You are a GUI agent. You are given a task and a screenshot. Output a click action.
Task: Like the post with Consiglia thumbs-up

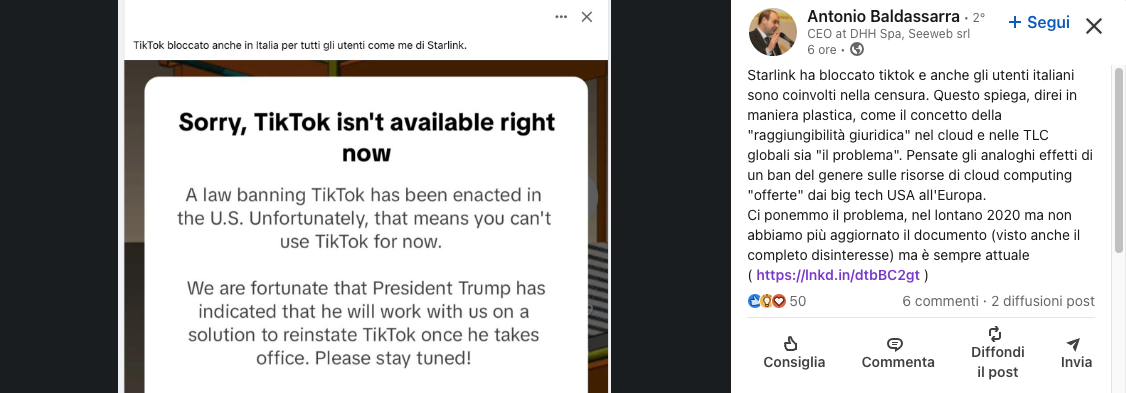(794, 353)
